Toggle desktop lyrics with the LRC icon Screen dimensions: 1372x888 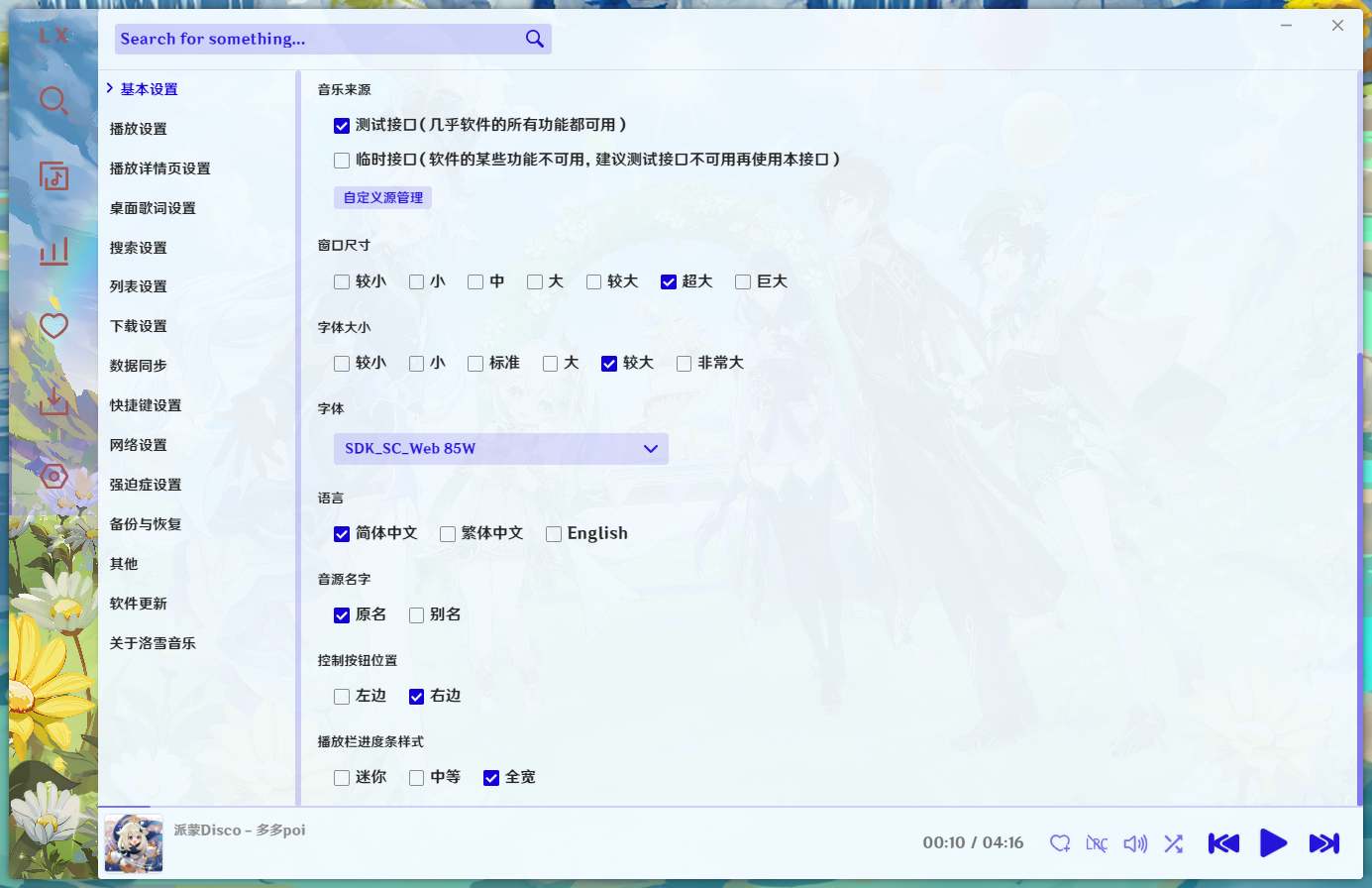(1097, 843)
